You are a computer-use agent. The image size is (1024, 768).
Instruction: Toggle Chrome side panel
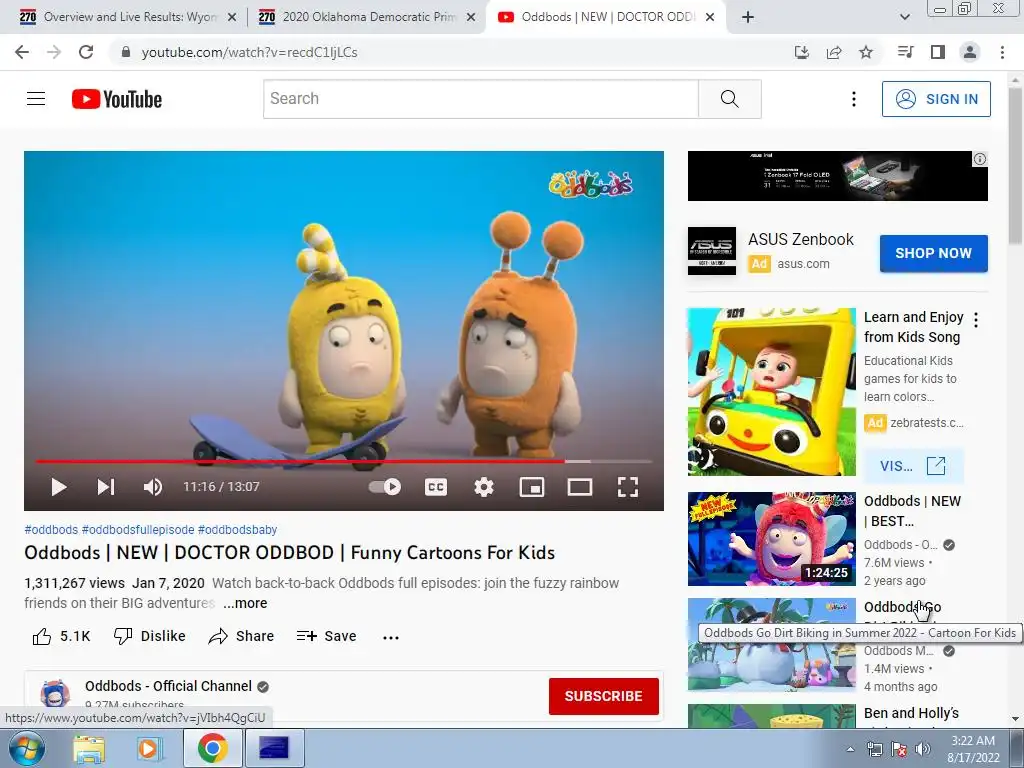point(938,52)
